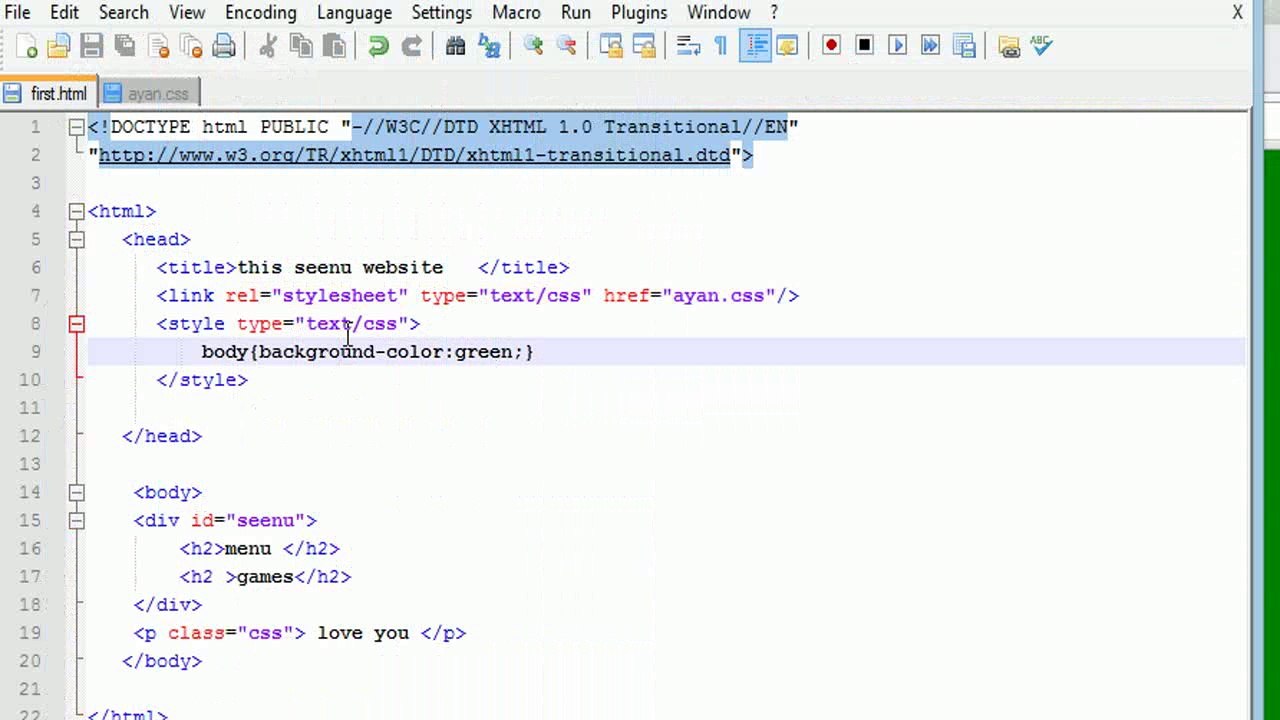Click the user defined language icon
1280x720 pixels.
pos(787,46)
